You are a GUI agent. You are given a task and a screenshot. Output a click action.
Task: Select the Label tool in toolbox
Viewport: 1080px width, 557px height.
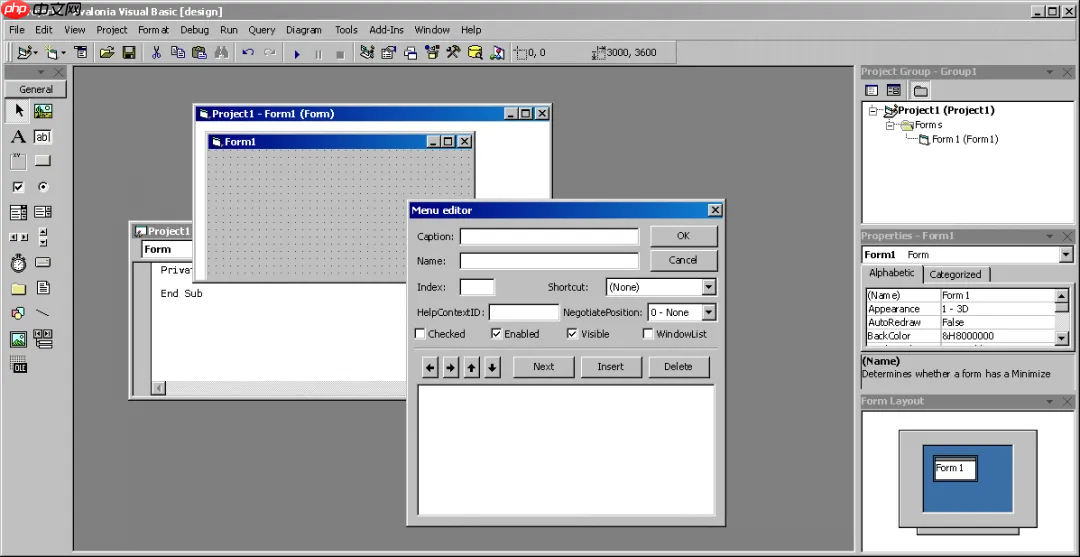coord(18,136)
